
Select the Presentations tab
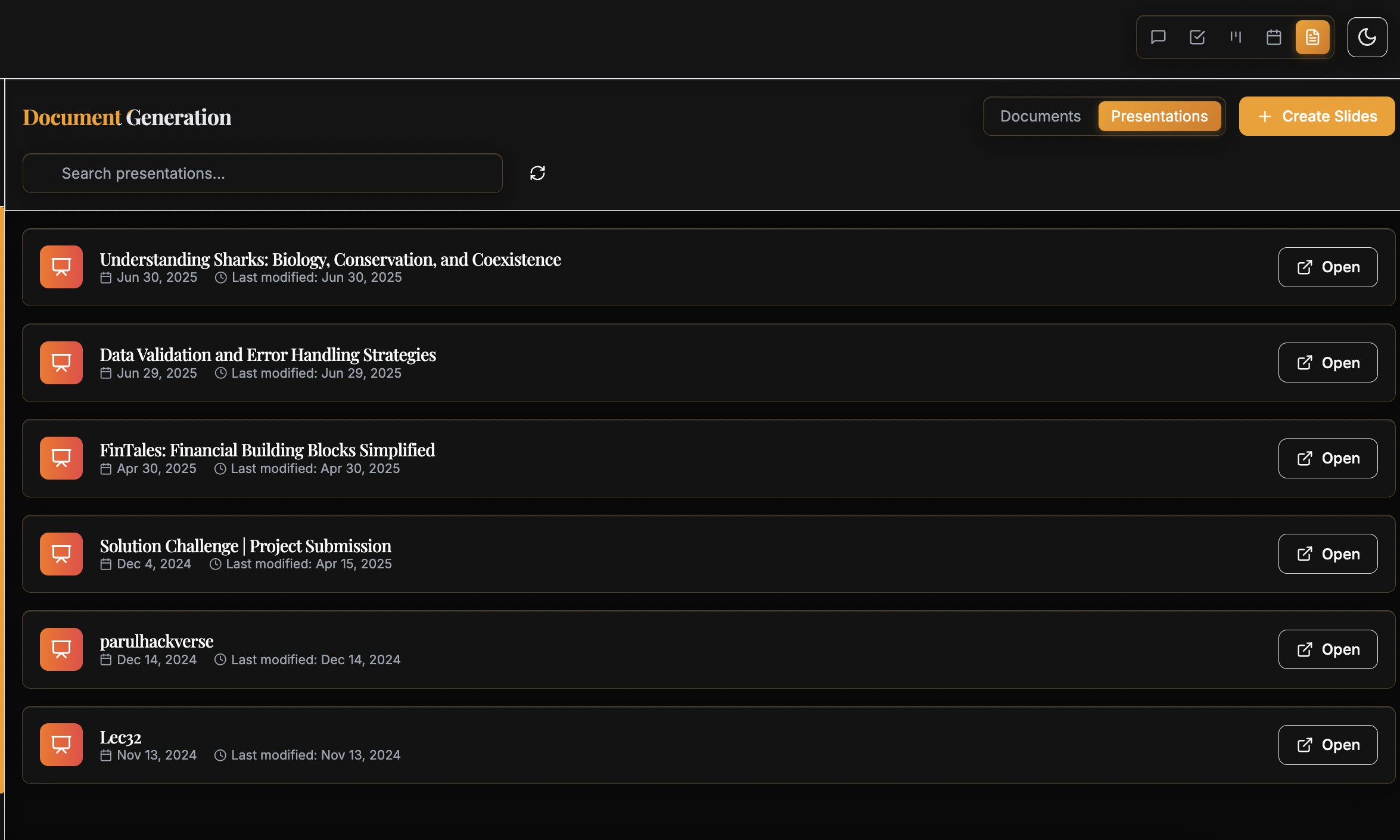(1159, 116)
